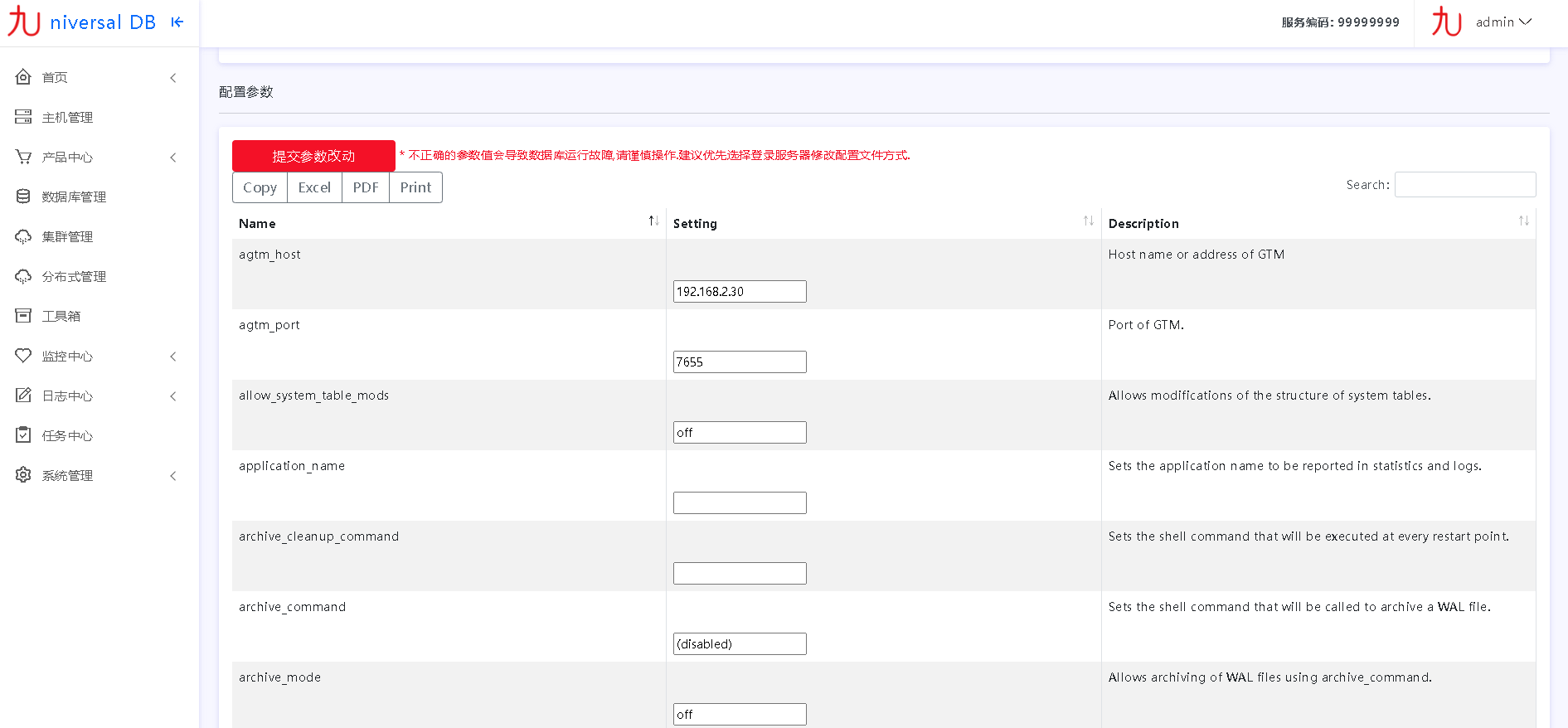The width and height of the screenshot is (1568, 728).
Task: Click the agtm_port setting field
Action: (x=739, y=362)
